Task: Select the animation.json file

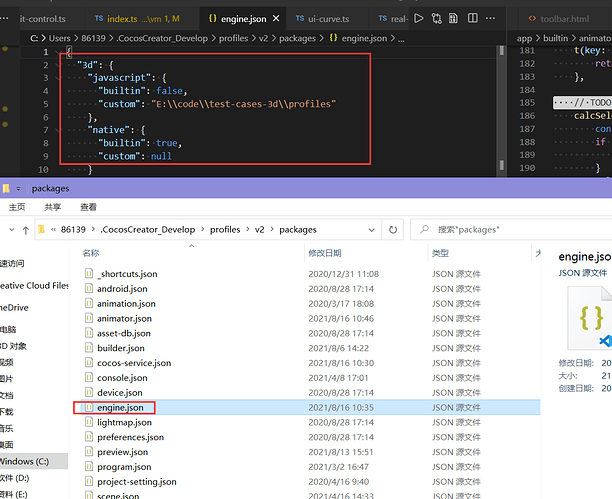Action: (126, 304)
